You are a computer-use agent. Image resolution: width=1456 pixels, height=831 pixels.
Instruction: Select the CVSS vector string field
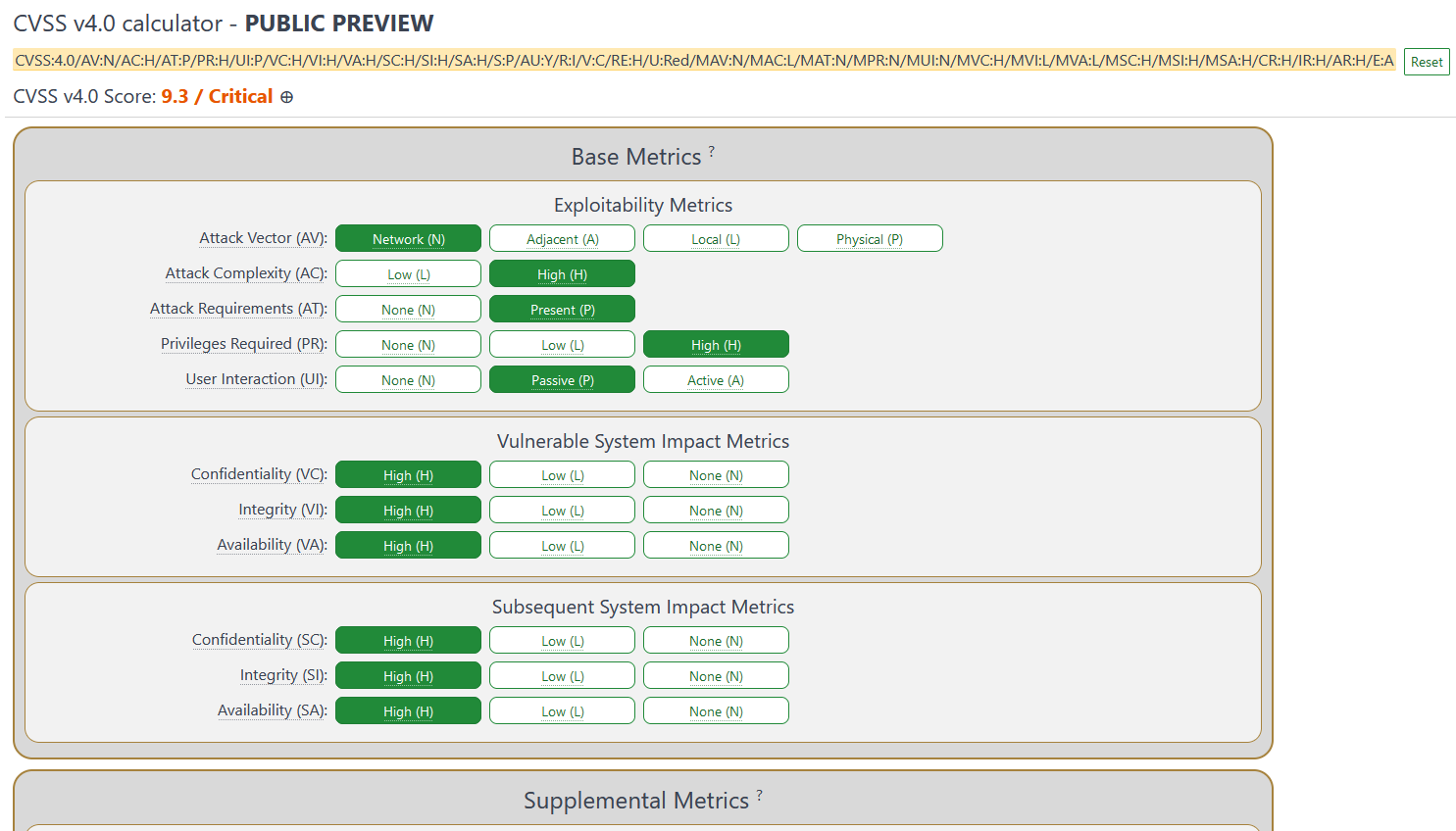point(704,61)
